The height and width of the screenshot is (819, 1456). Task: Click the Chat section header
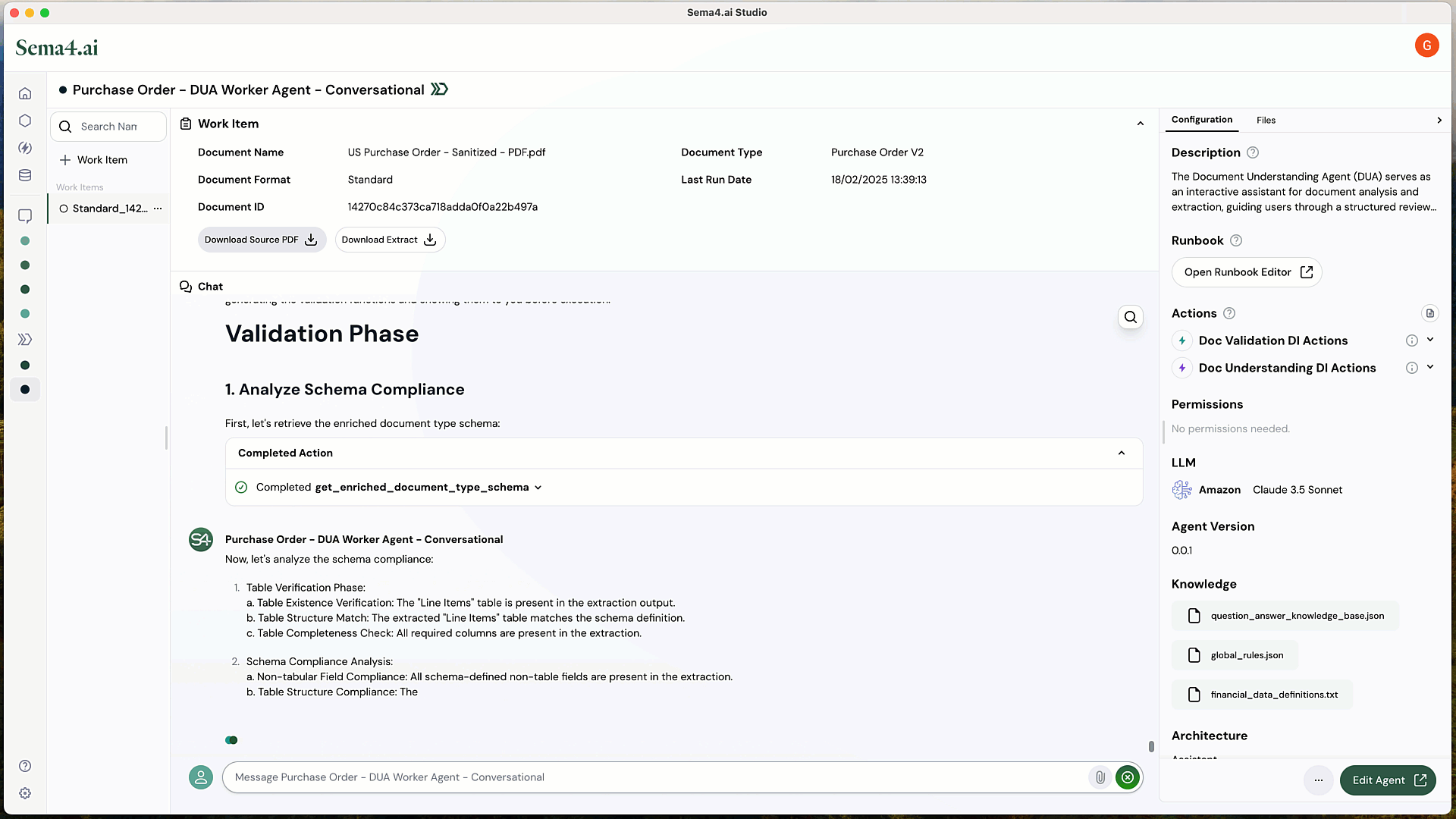tap(202, 287)
